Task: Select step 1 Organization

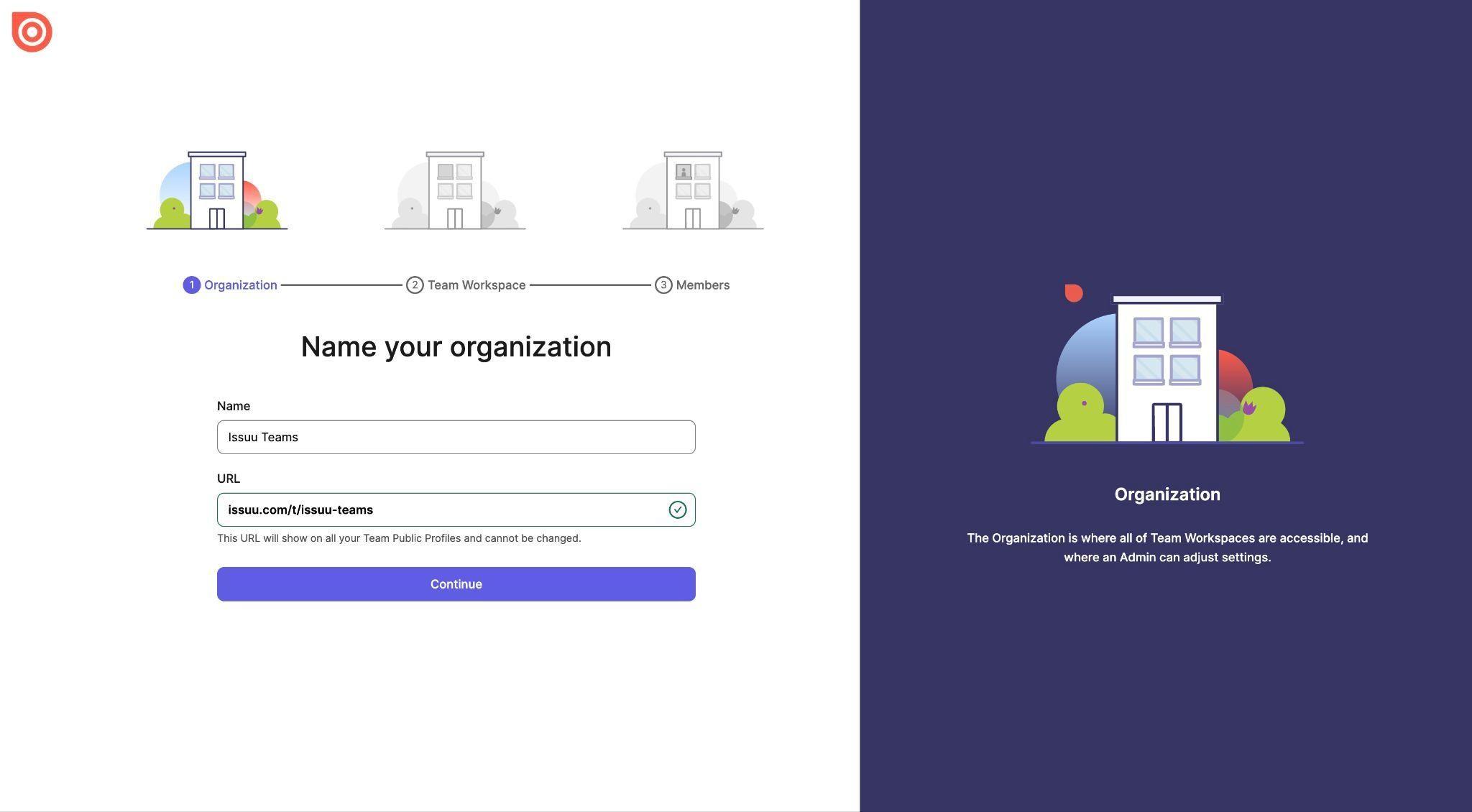Action: click(230, 285)
